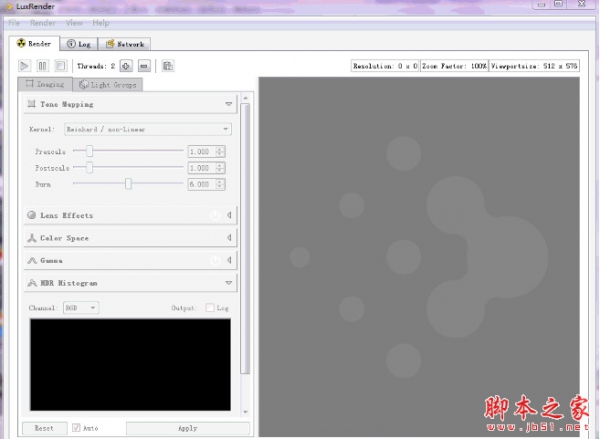Step the Postscale value spinner
Viewport: 600px width, 439px height.
tap(220, 168)
